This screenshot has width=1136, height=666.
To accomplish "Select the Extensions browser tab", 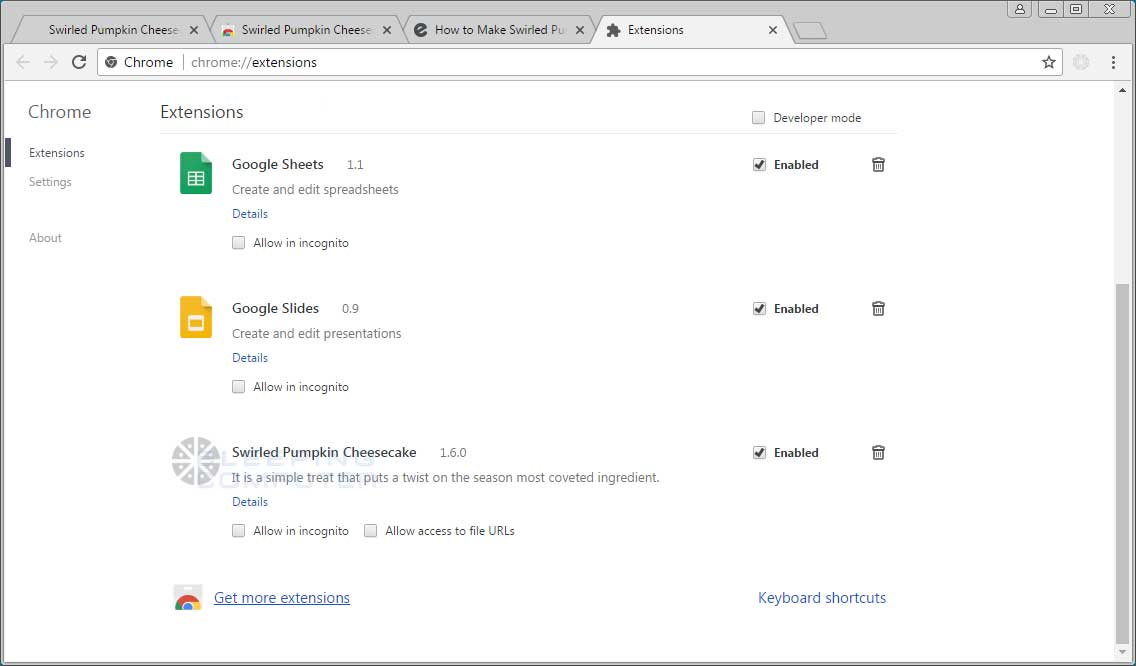I will click(x=692, y=30).
